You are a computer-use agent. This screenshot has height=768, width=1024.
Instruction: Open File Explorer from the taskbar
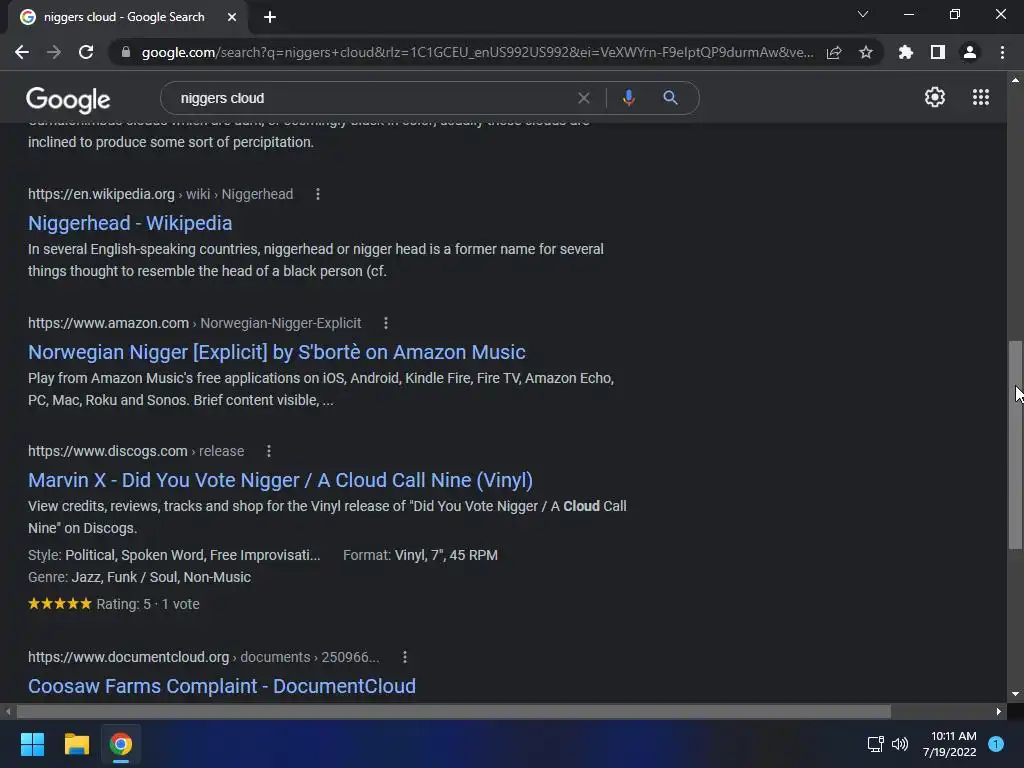pos(76,744)
